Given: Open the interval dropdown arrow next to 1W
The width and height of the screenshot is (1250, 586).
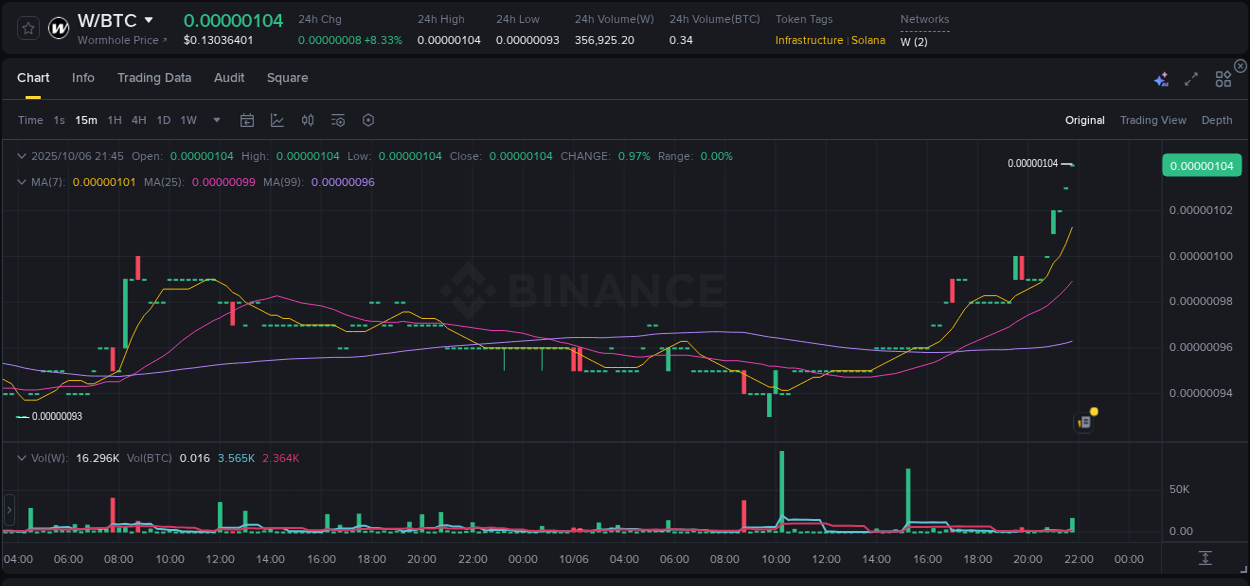Looking at the screenshot, I should coord(215,119).
